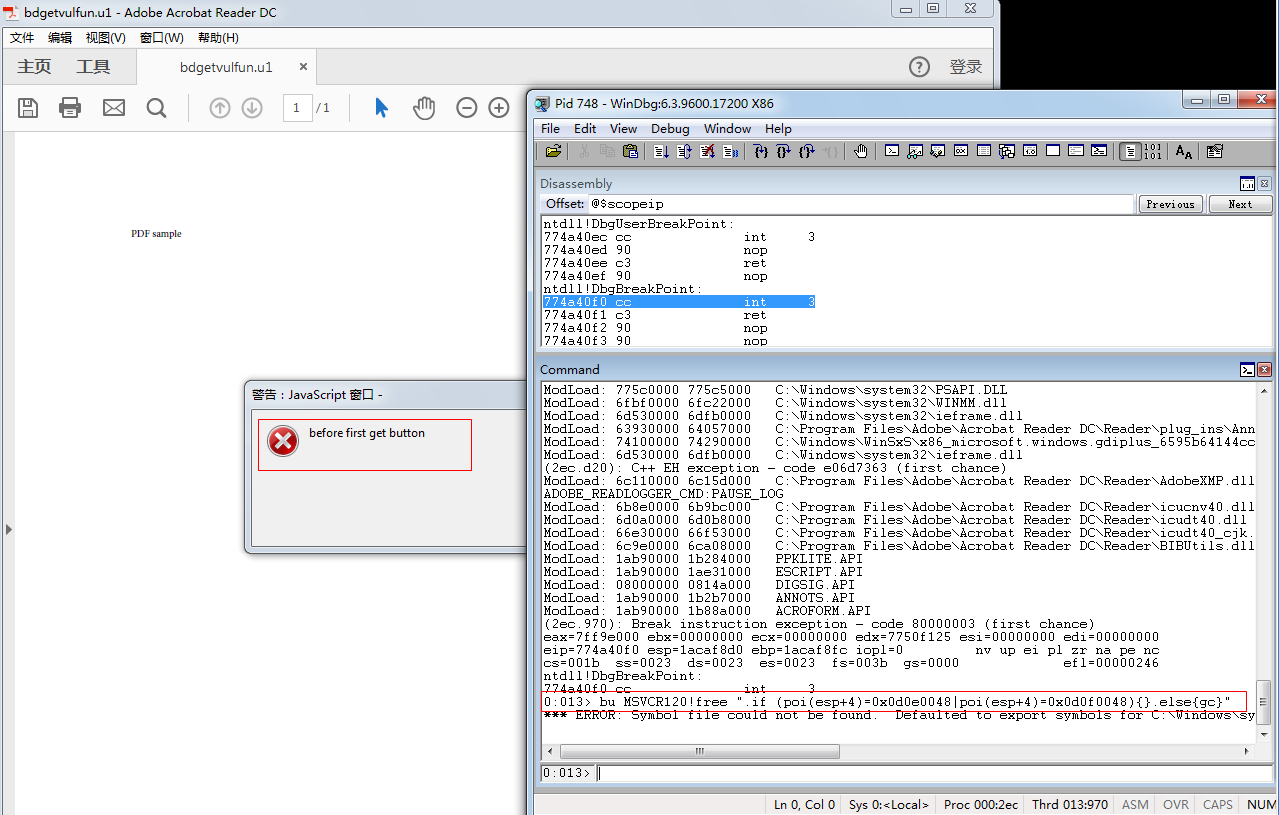Close the Disassembly pane

[x=1264, y=184]
